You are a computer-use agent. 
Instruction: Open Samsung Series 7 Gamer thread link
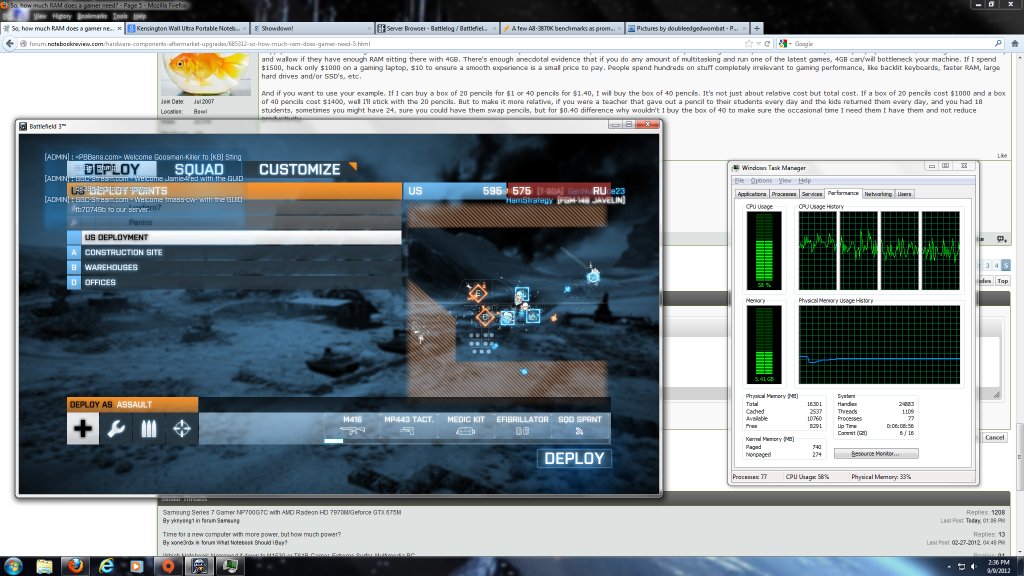point(281,513)
